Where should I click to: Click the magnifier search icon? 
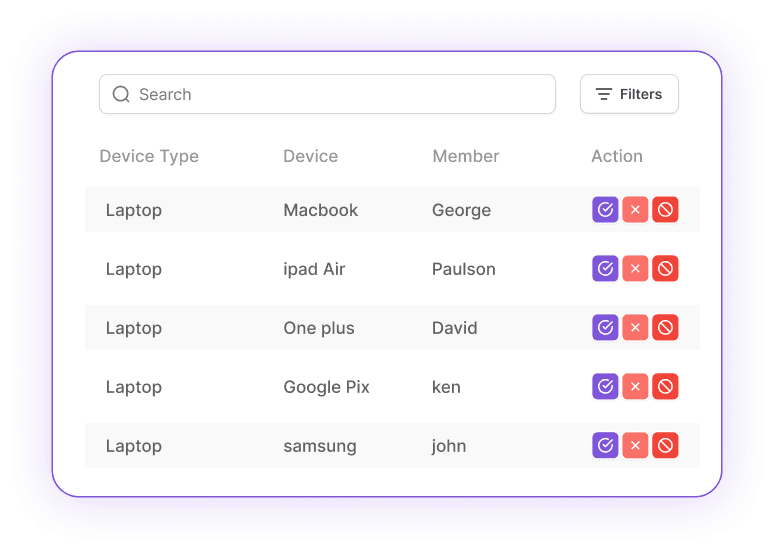tap(121, 95)
